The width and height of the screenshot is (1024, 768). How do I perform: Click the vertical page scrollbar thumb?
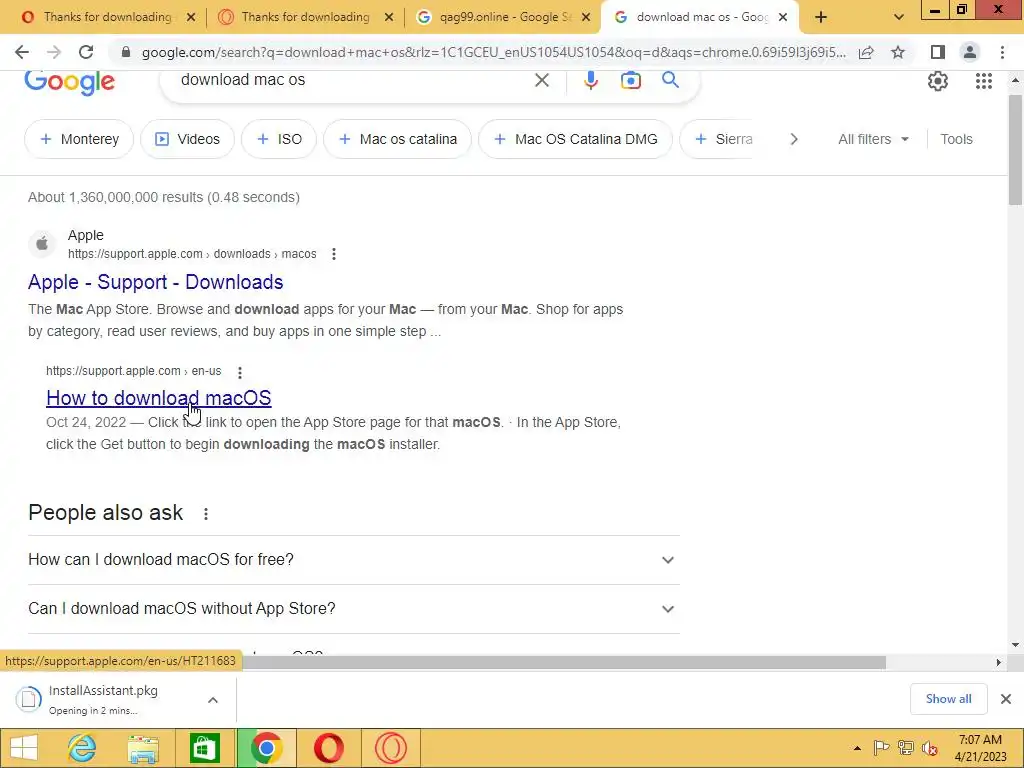1015,149
